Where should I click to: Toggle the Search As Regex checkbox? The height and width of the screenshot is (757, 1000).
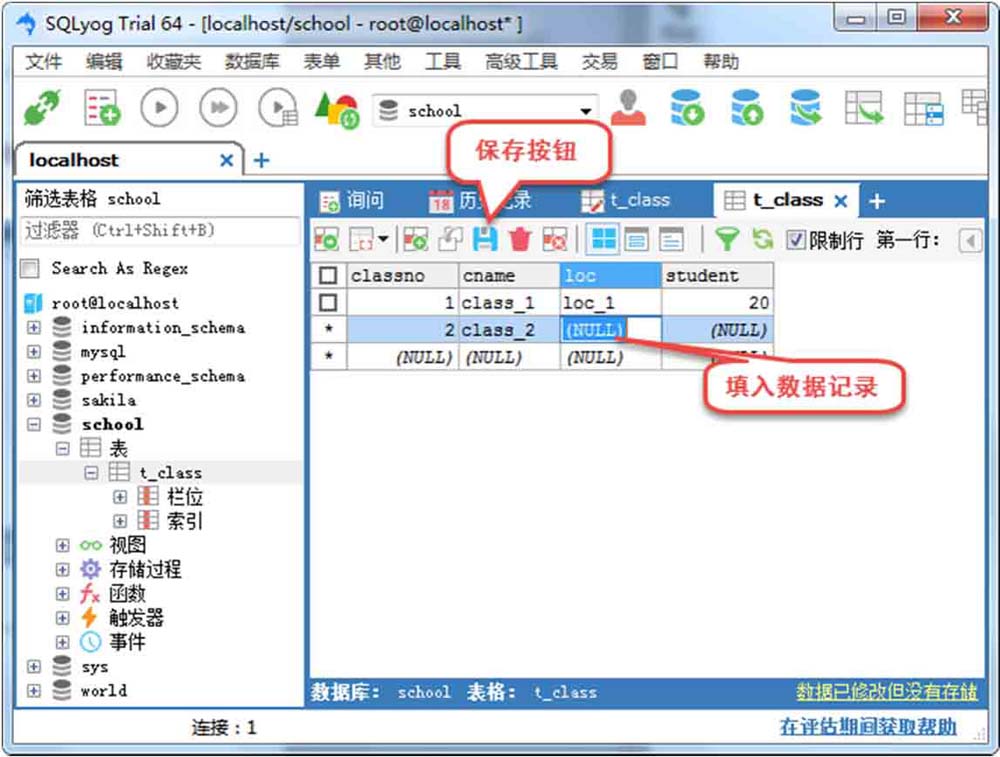tap(29, 268)
